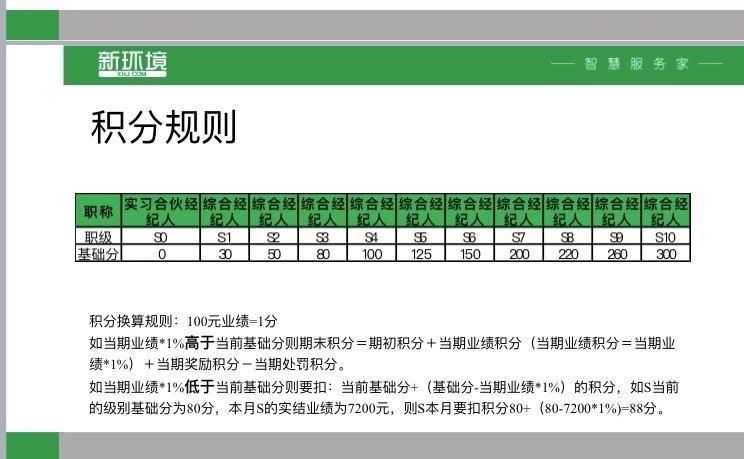Viewport: 744px width, 459px height.
Task: Click the 职称 table header cell
Action: pyautogui.click(x=98, y=211)
